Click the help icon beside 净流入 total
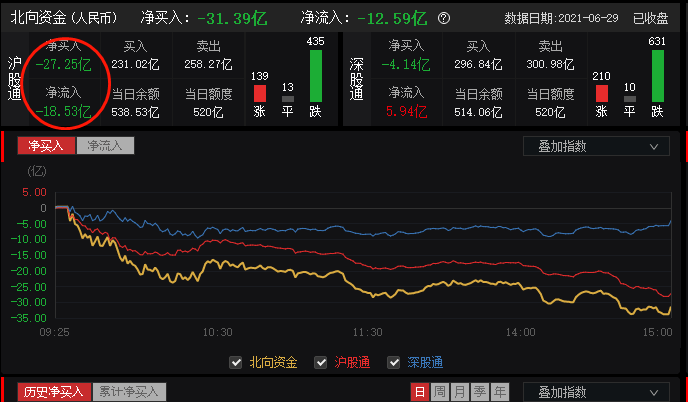Screen dimensions: 688x402 [444, 18]
